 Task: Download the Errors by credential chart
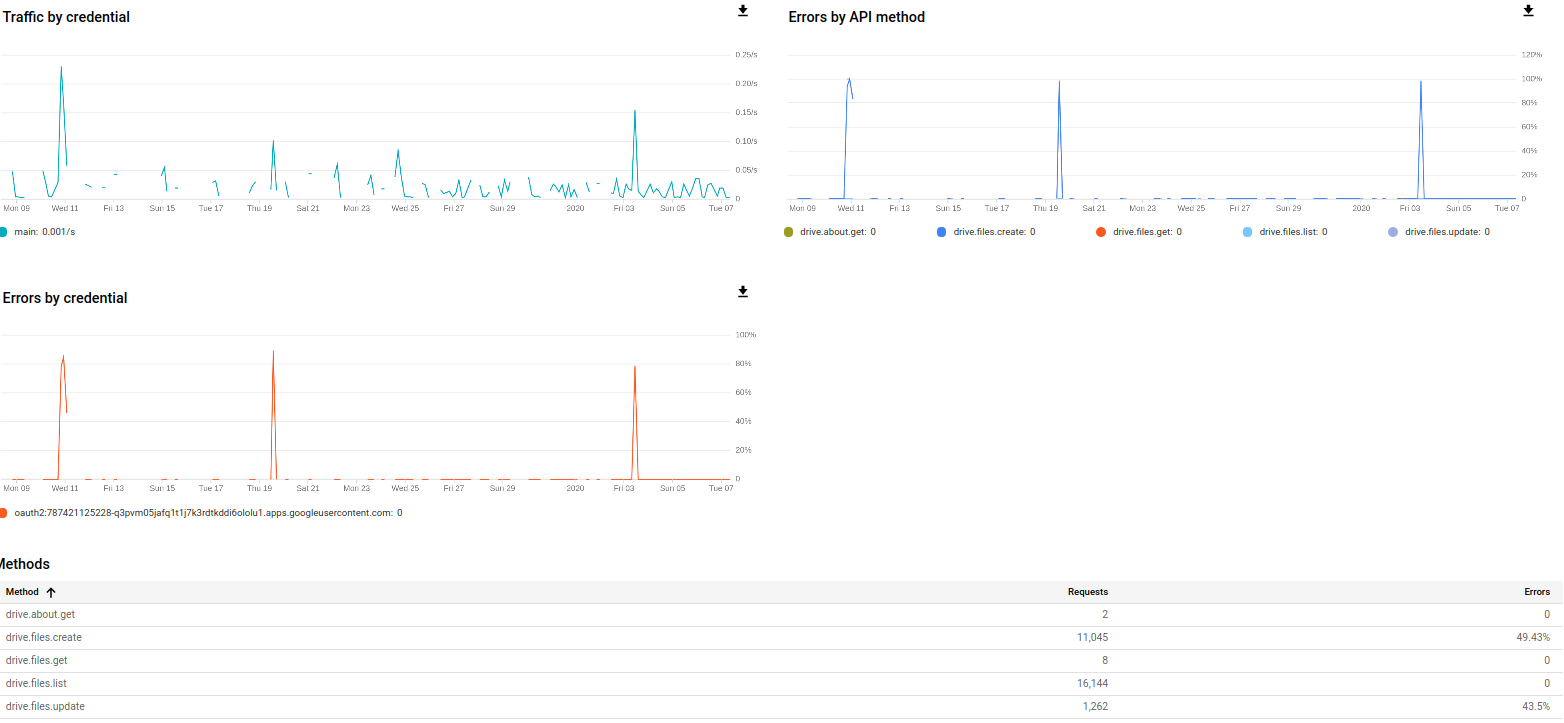tap(743, 292)
